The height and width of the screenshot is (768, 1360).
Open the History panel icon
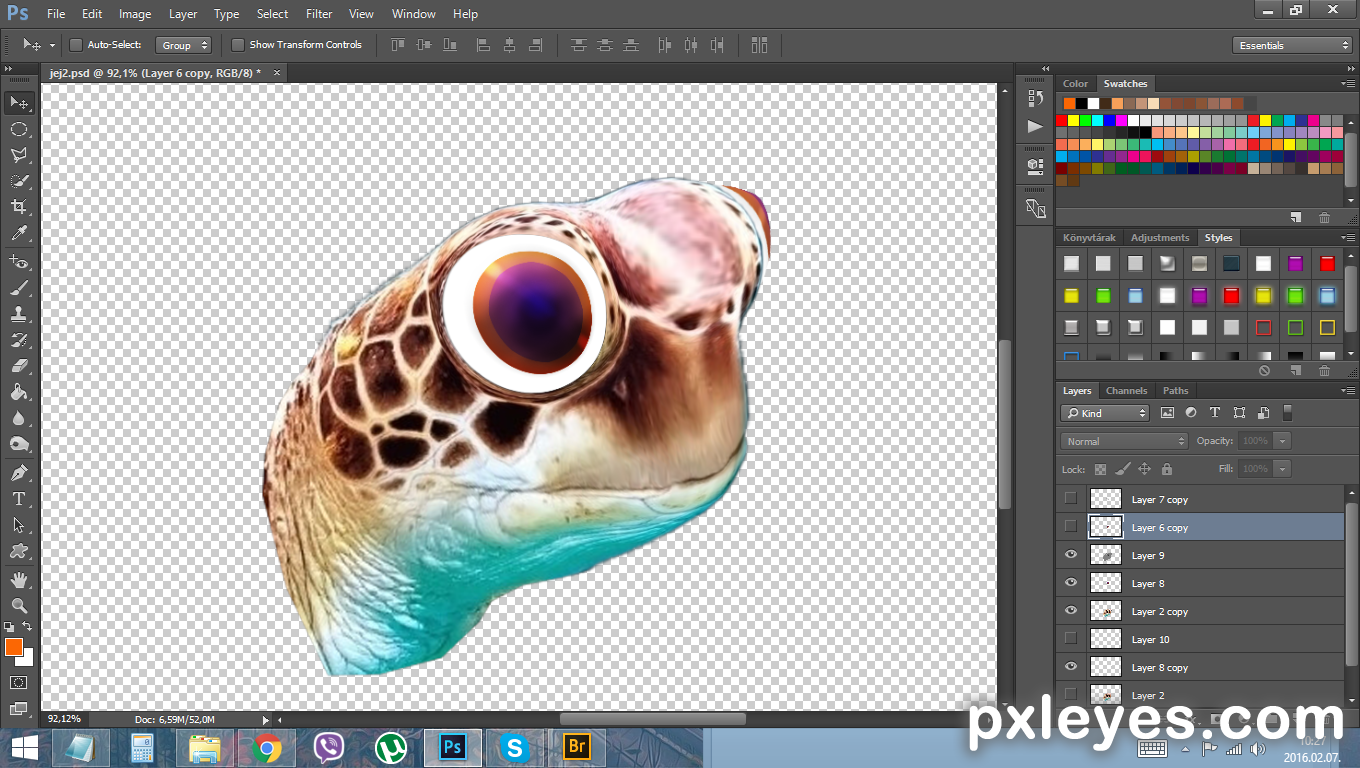1035,97
